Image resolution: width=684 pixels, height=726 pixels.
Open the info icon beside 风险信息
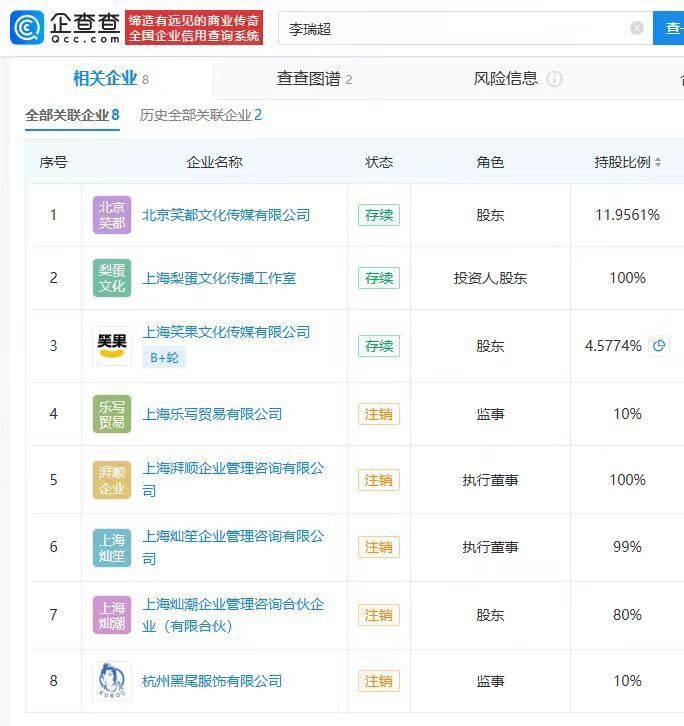pyautogui.click(x=554, y=79)
